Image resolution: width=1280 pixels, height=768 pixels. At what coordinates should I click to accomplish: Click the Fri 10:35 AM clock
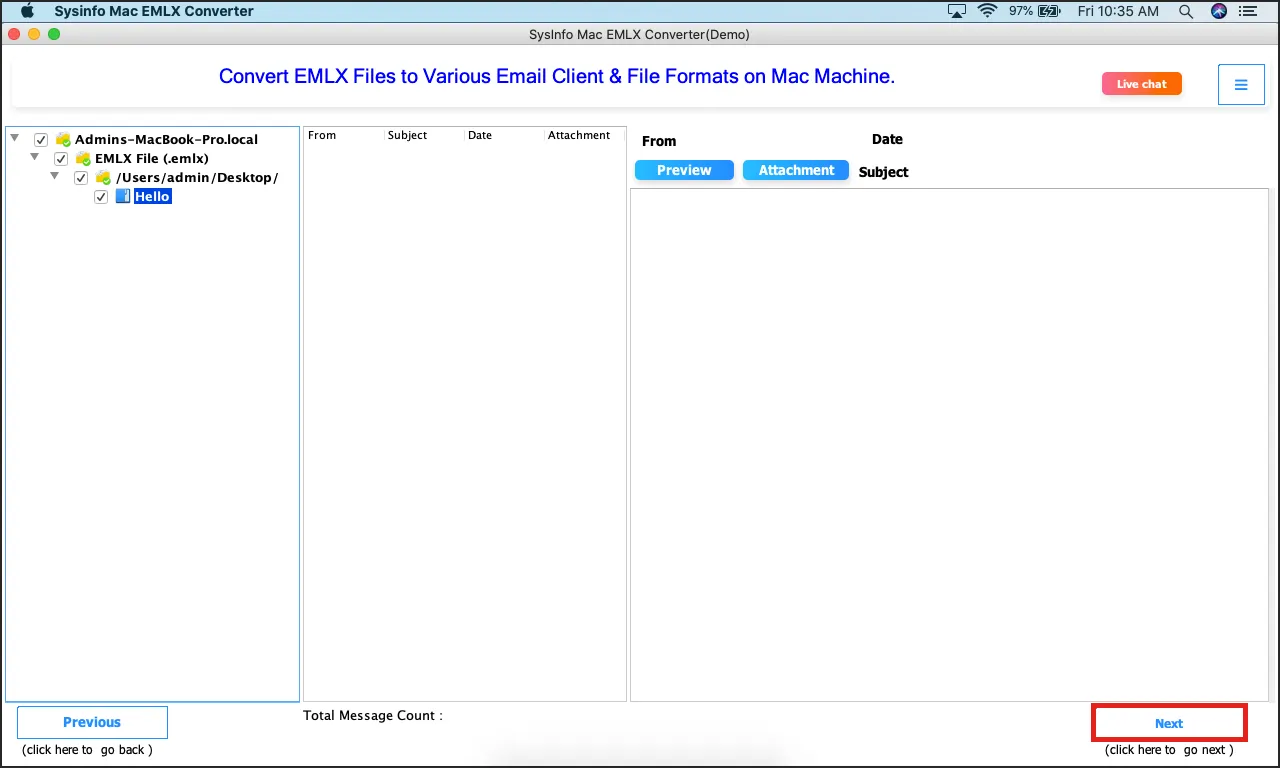(x=1116, y=11)
